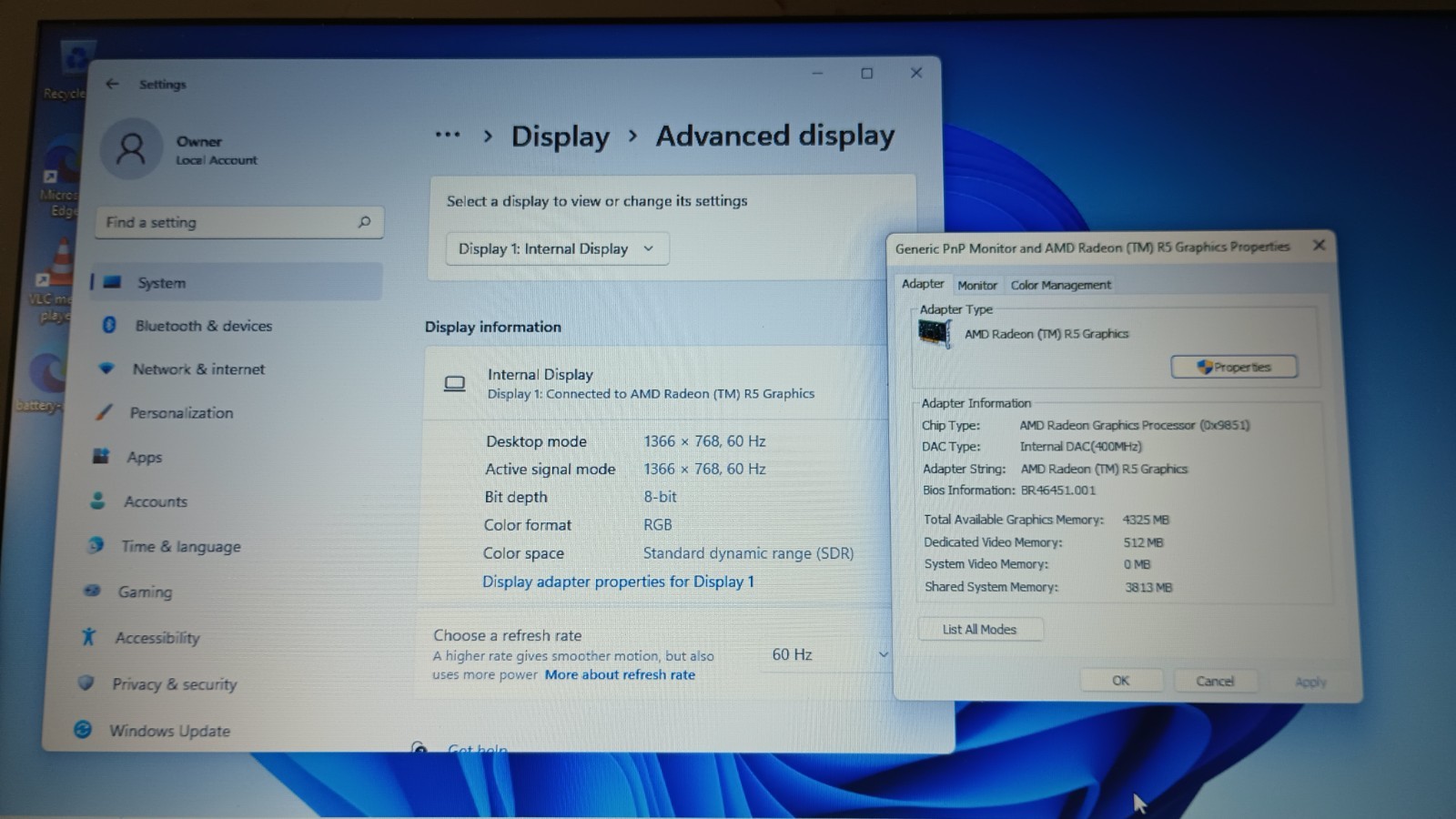Close the Graphics Properties dialog

tap(1319, 245)
